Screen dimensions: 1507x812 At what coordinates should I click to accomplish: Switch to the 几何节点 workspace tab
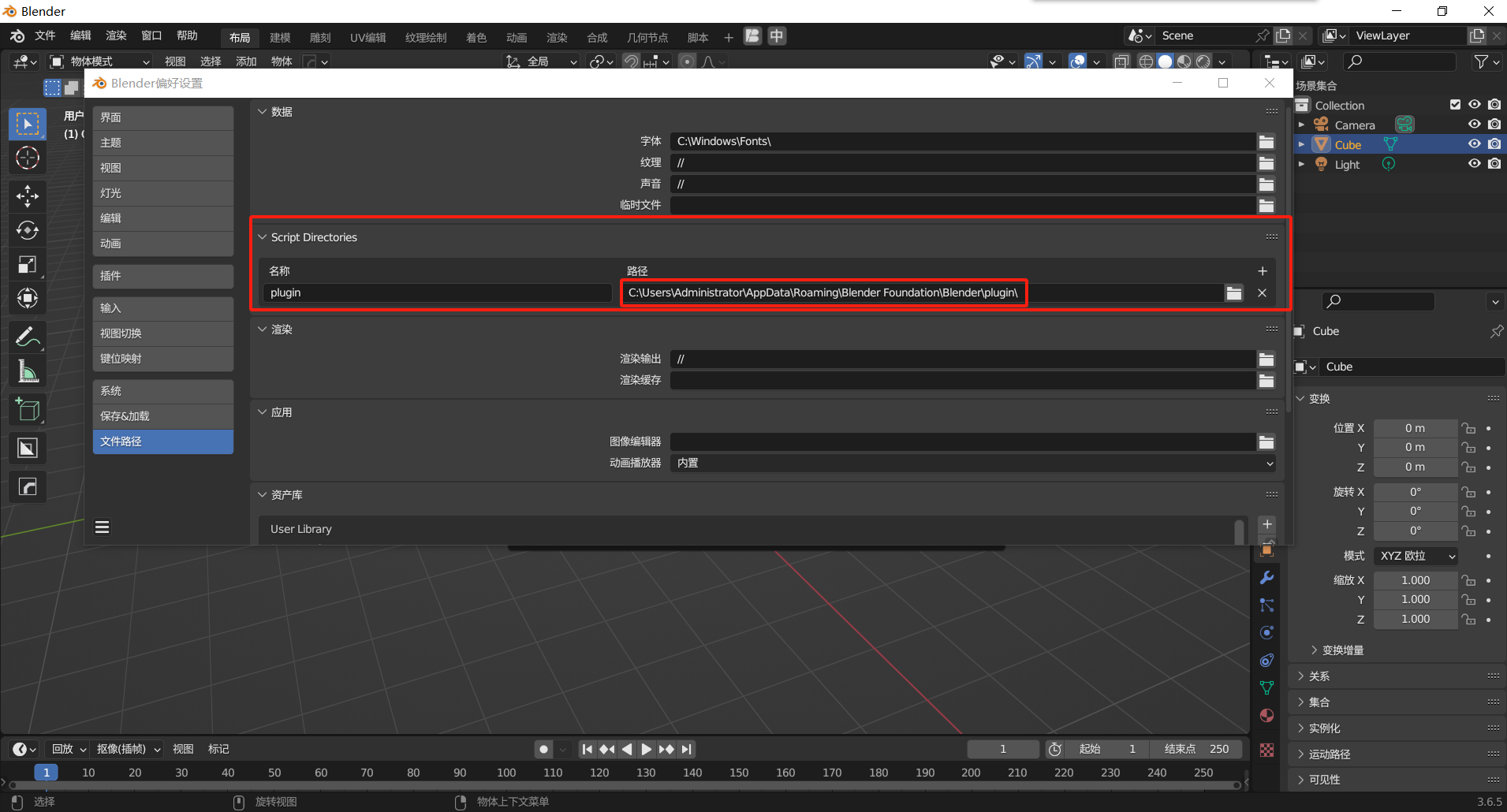pyautogui.click(x=647, y=37)
